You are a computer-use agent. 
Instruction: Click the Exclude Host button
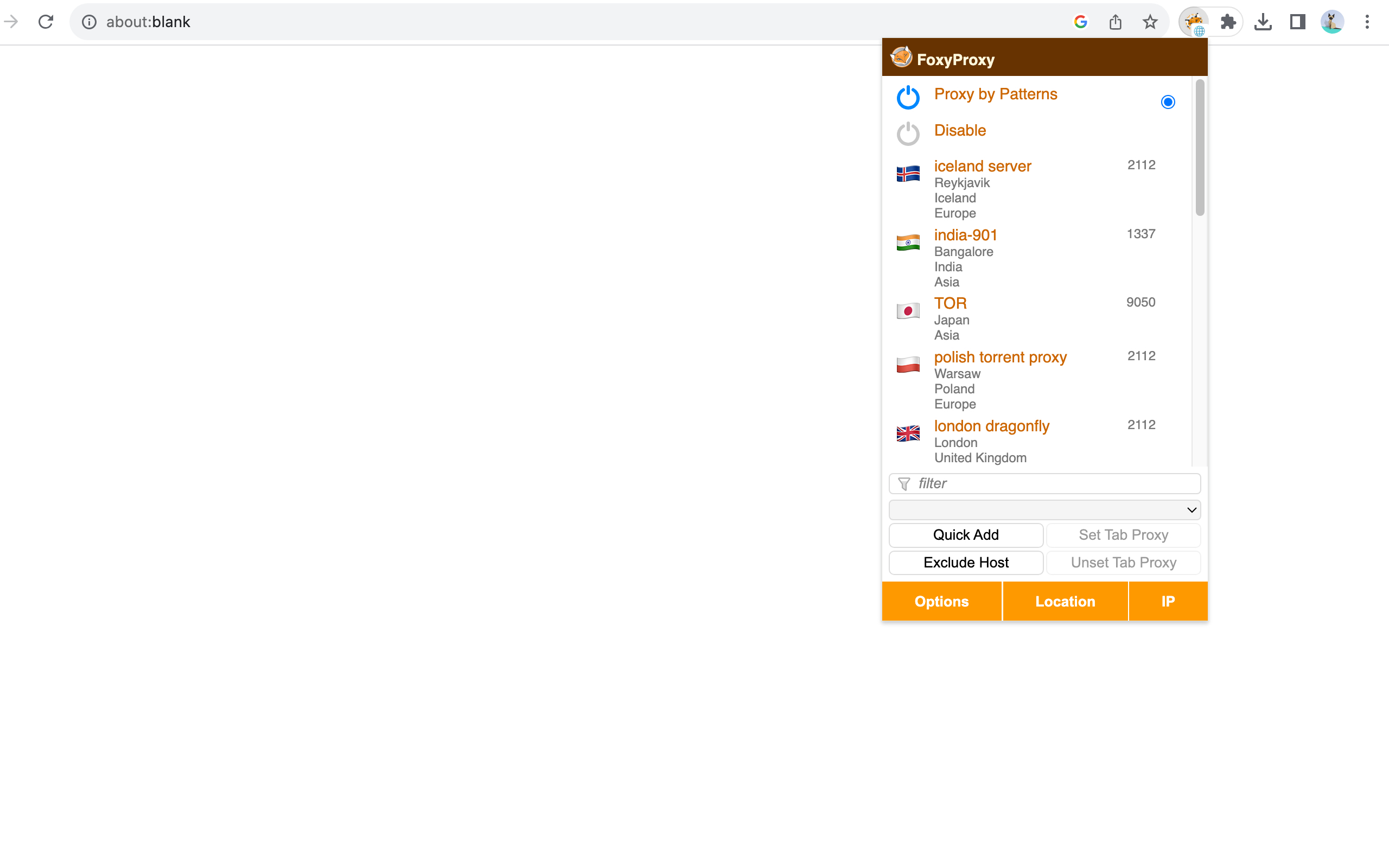pos(966,562)
